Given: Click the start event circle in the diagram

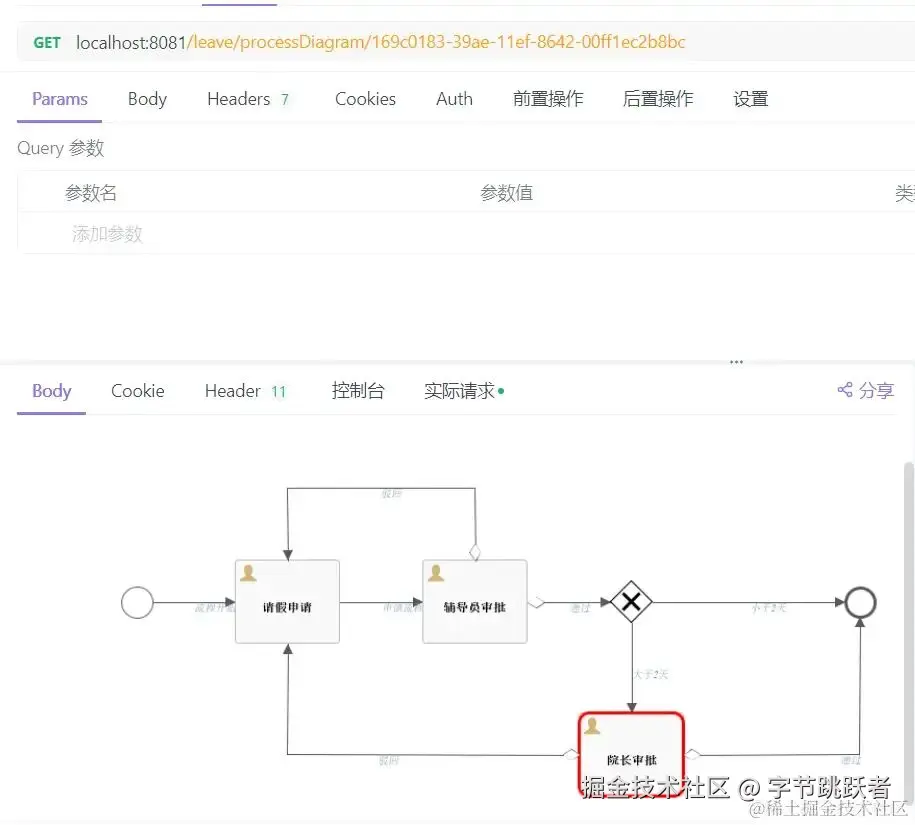Looking at the screenshot, I should pyautogui.click(x=137, y=602).
